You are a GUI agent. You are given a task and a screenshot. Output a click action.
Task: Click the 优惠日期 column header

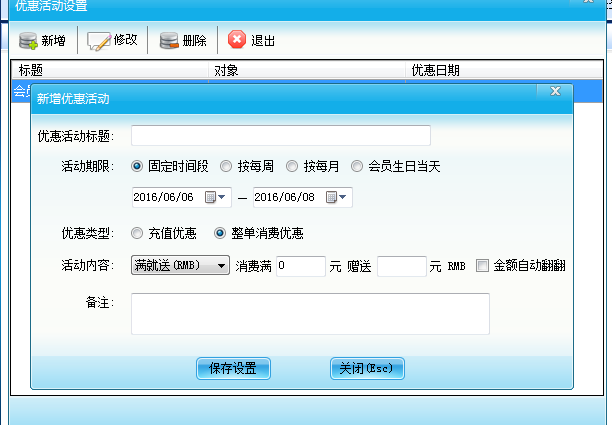(x=504, y=70)
